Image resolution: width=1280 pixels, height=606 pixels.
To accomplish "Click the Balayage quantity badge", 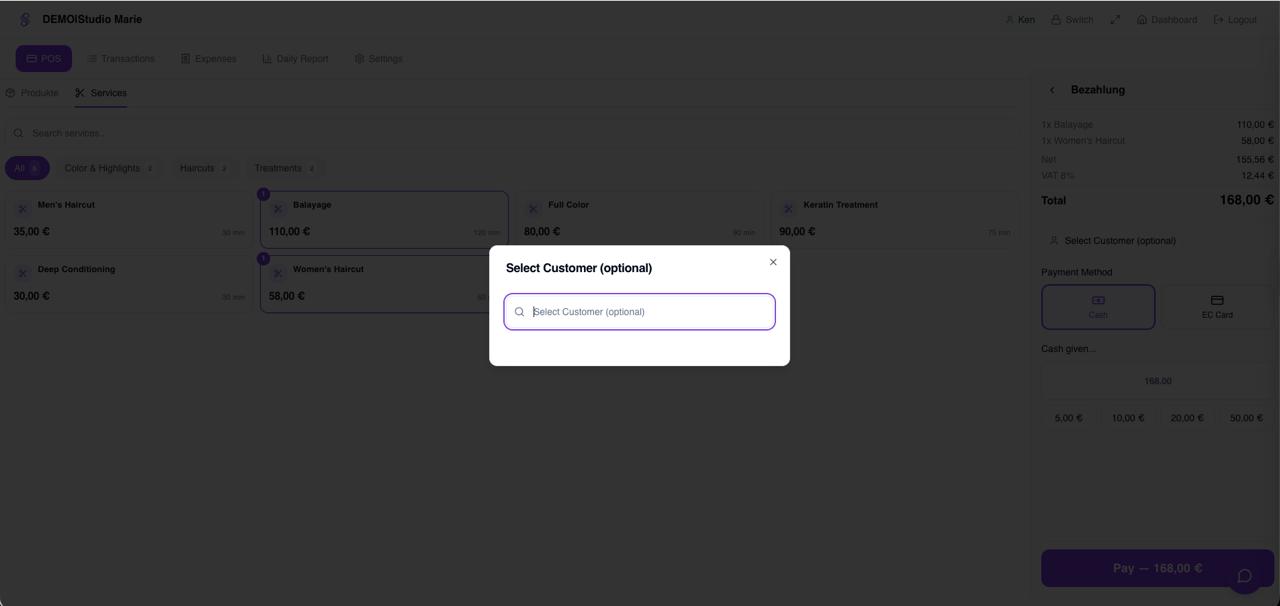I will [x=263, y=194].
